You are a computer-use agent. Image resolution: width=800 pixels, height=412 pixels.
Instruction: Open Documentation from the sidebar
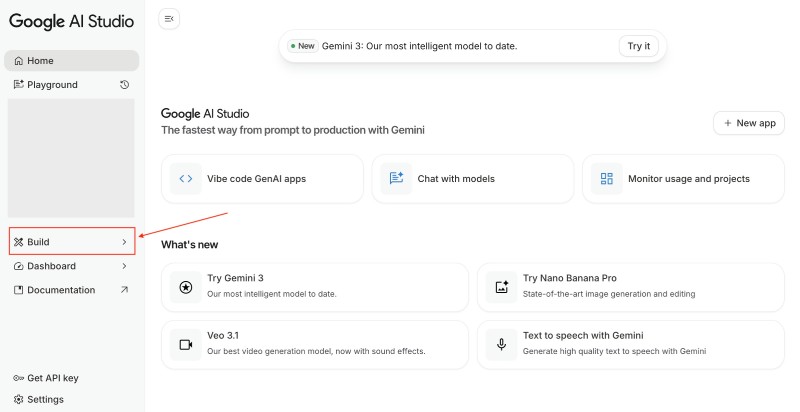click(71, 290)
